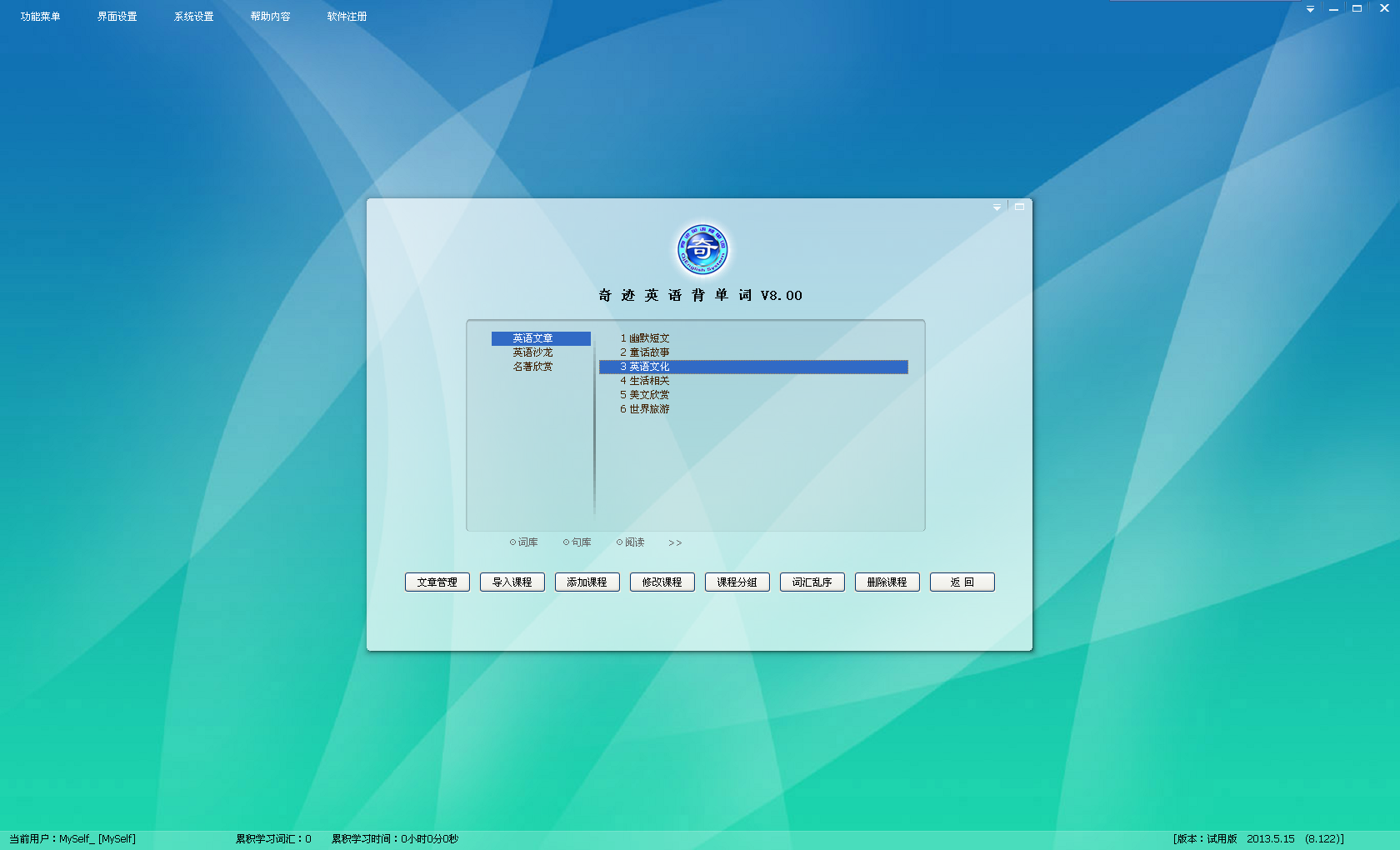Open the 帮助内容 menu
This screenshot has width=1400, height=850.
[x=270, y=17]
